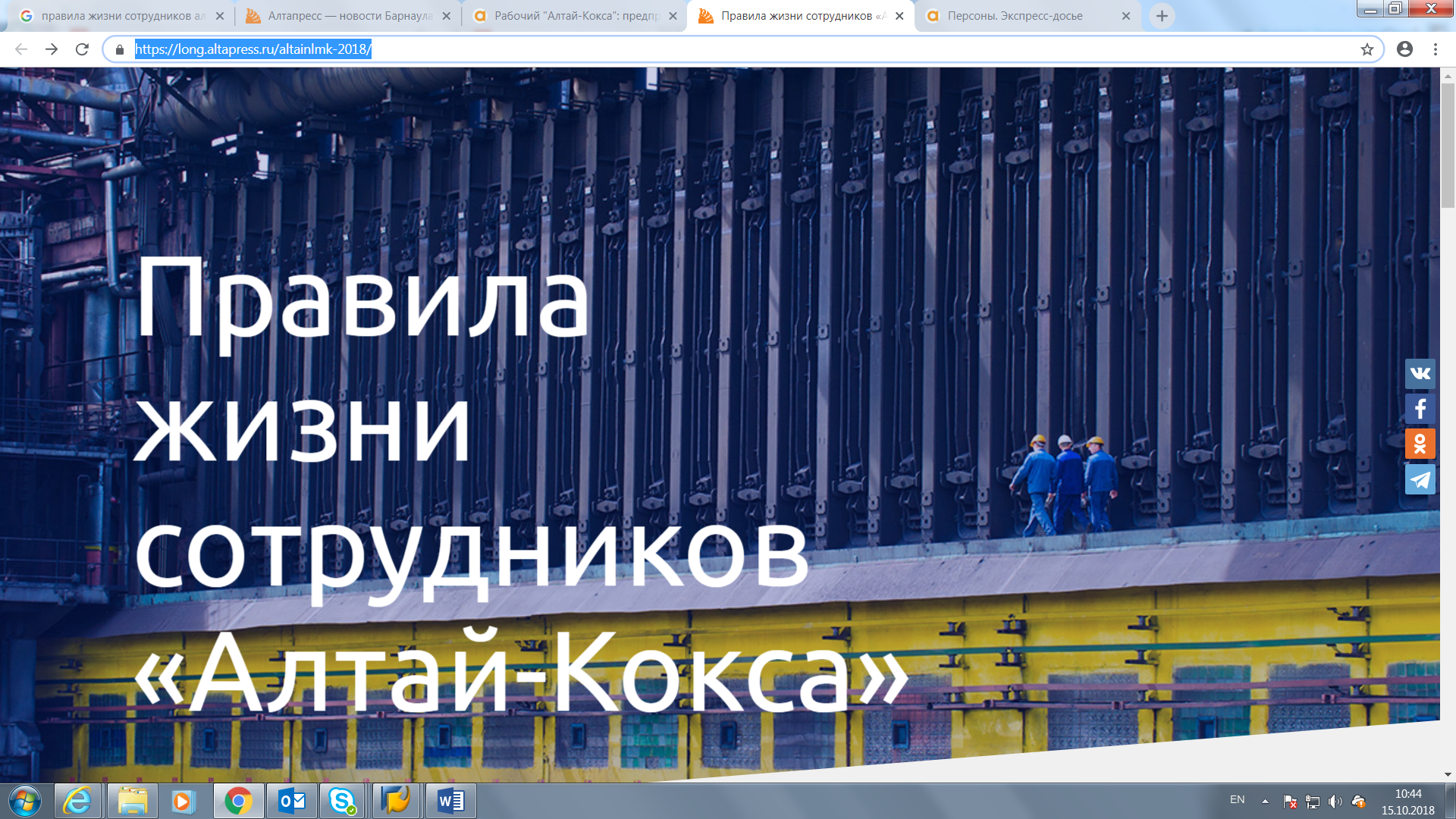Viewport: 1456px width, 819px height.
Task: Go back to previous page
Action: tap(21, 49)
